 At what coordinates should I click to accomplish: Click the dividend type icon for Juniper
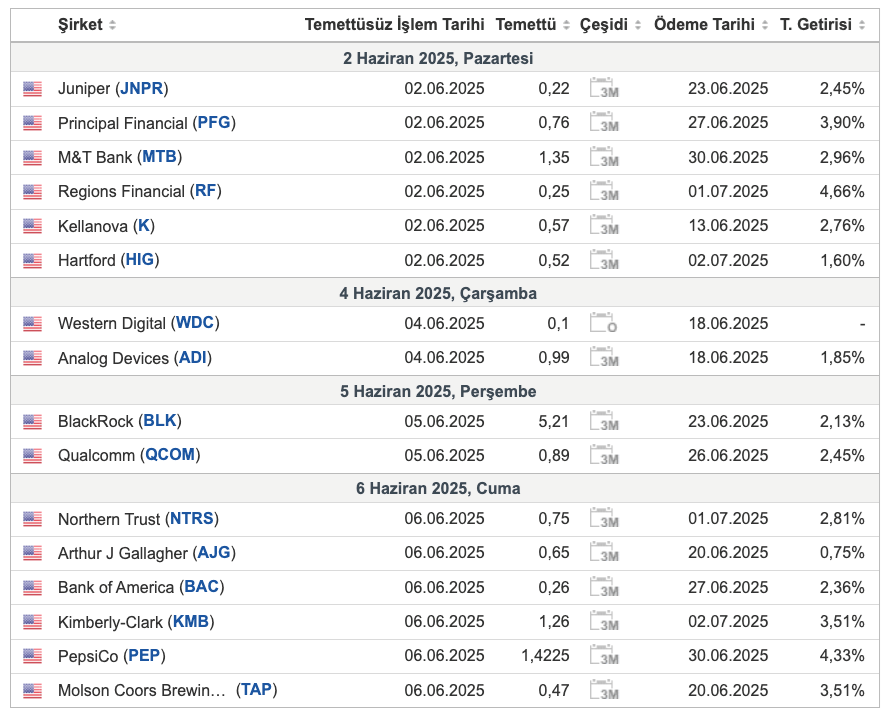click(x=604, y=88)
